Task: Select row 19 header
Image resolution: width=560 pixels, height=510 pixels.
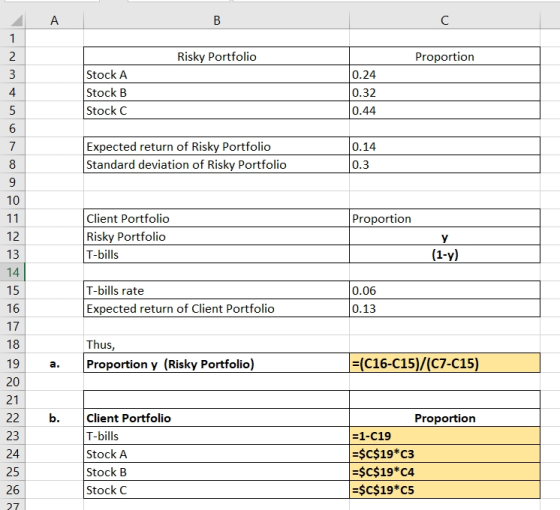Action: 12,363
